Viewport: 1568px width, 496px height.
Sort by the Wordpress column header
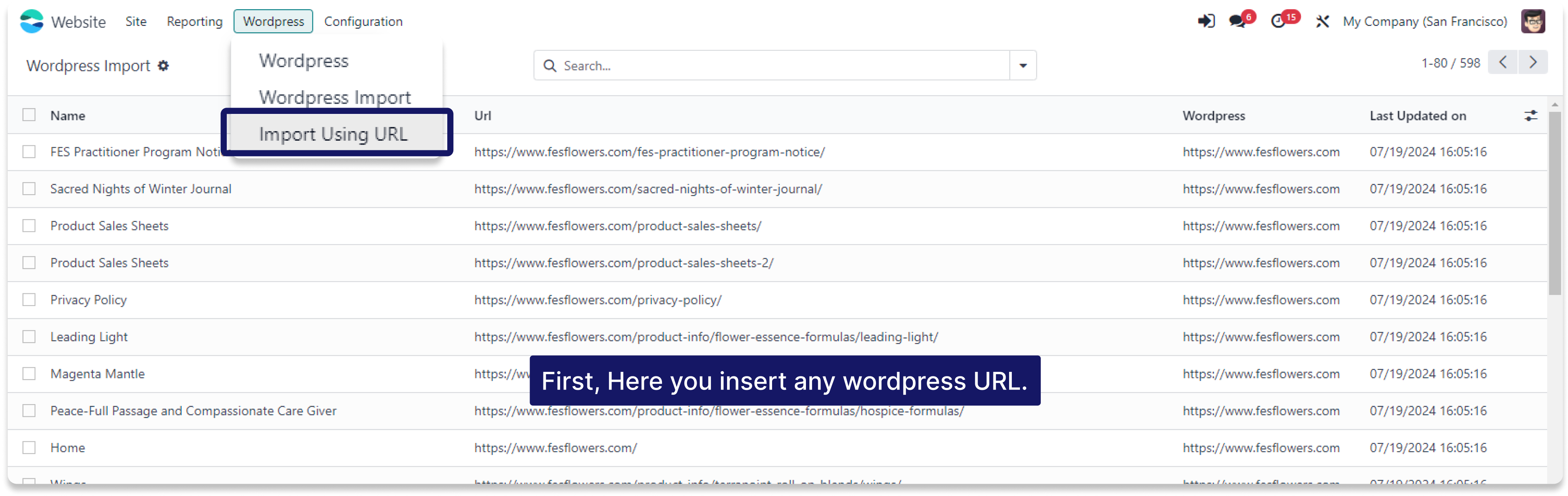point(1213,115)
